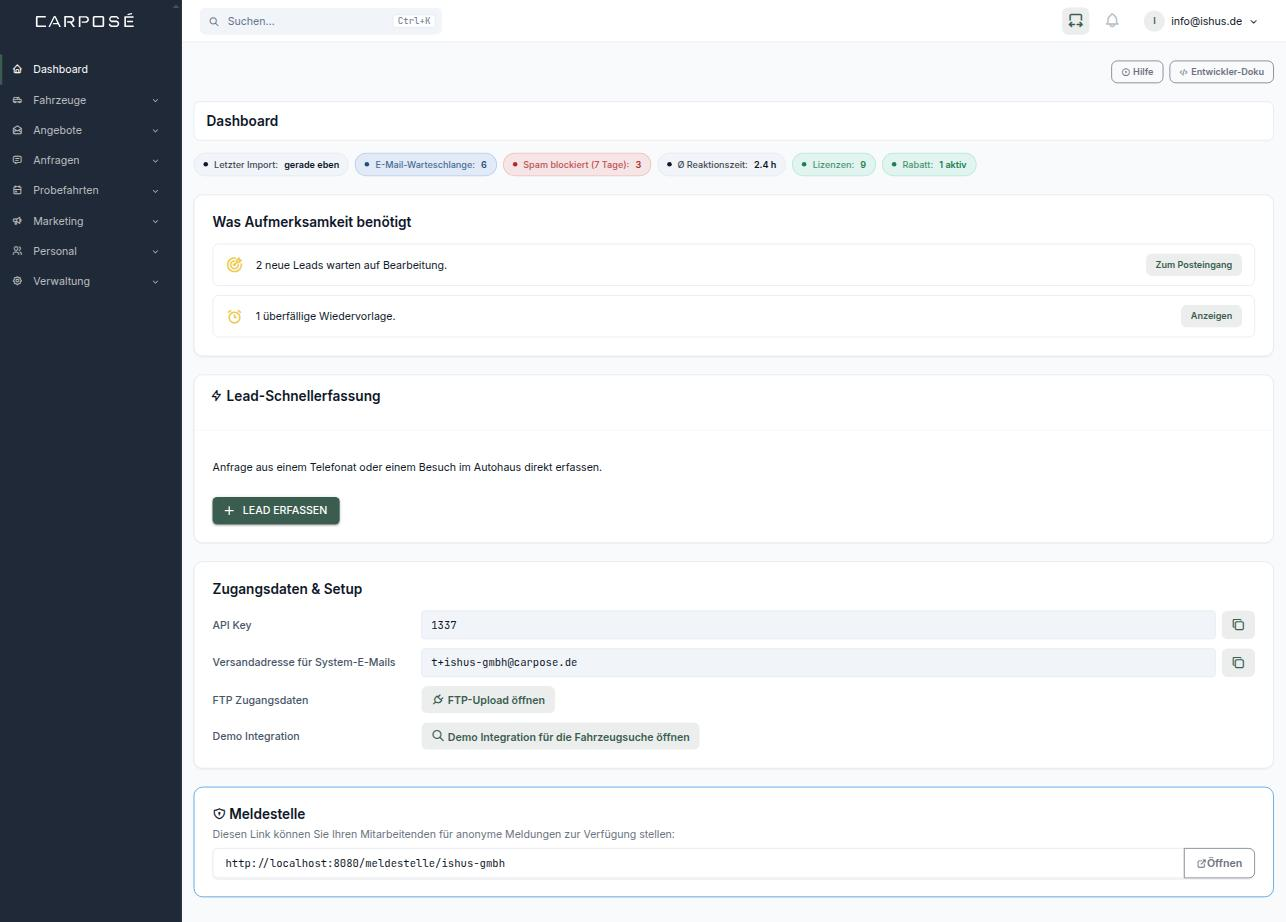Screen dimensions: 1286x922
Task: Copy the Versandadresse e-mail address
Action: coord(1238,662)
